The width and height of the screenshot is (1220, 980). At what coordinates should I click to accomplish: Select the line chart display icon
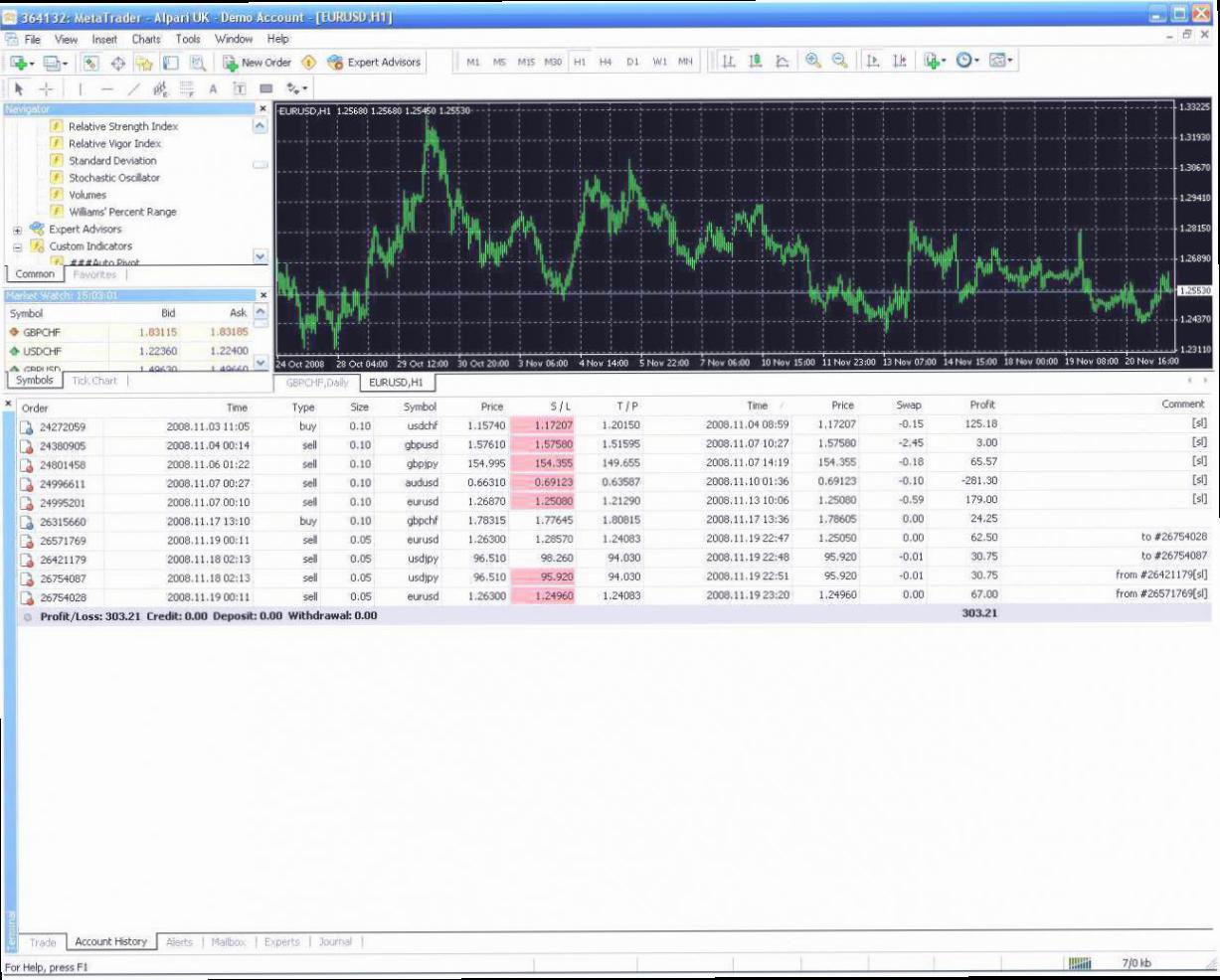pyautogui.click(x=783, y=62)
